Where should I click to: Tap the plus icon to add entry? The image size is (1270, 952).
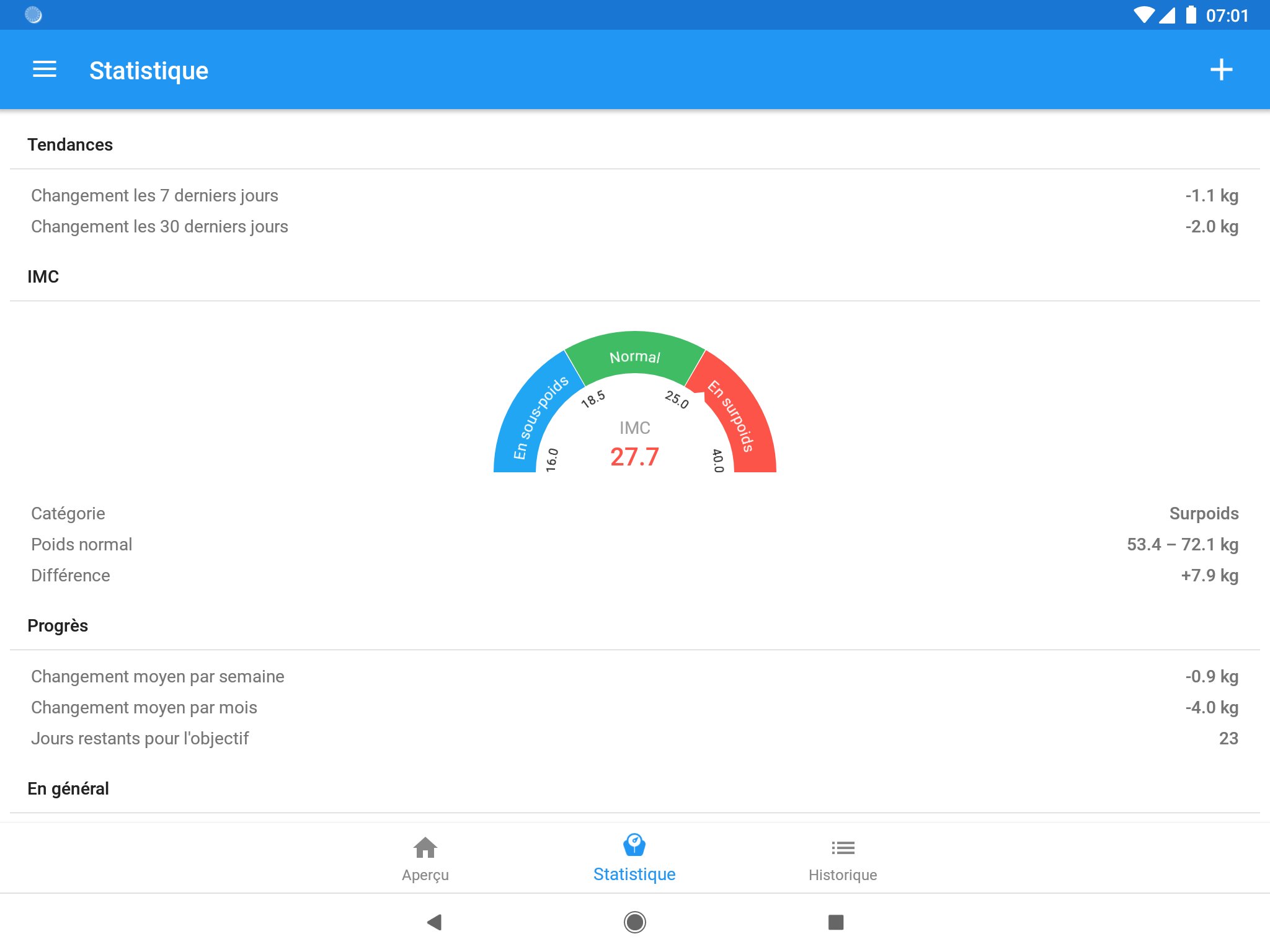point(1221,69)
